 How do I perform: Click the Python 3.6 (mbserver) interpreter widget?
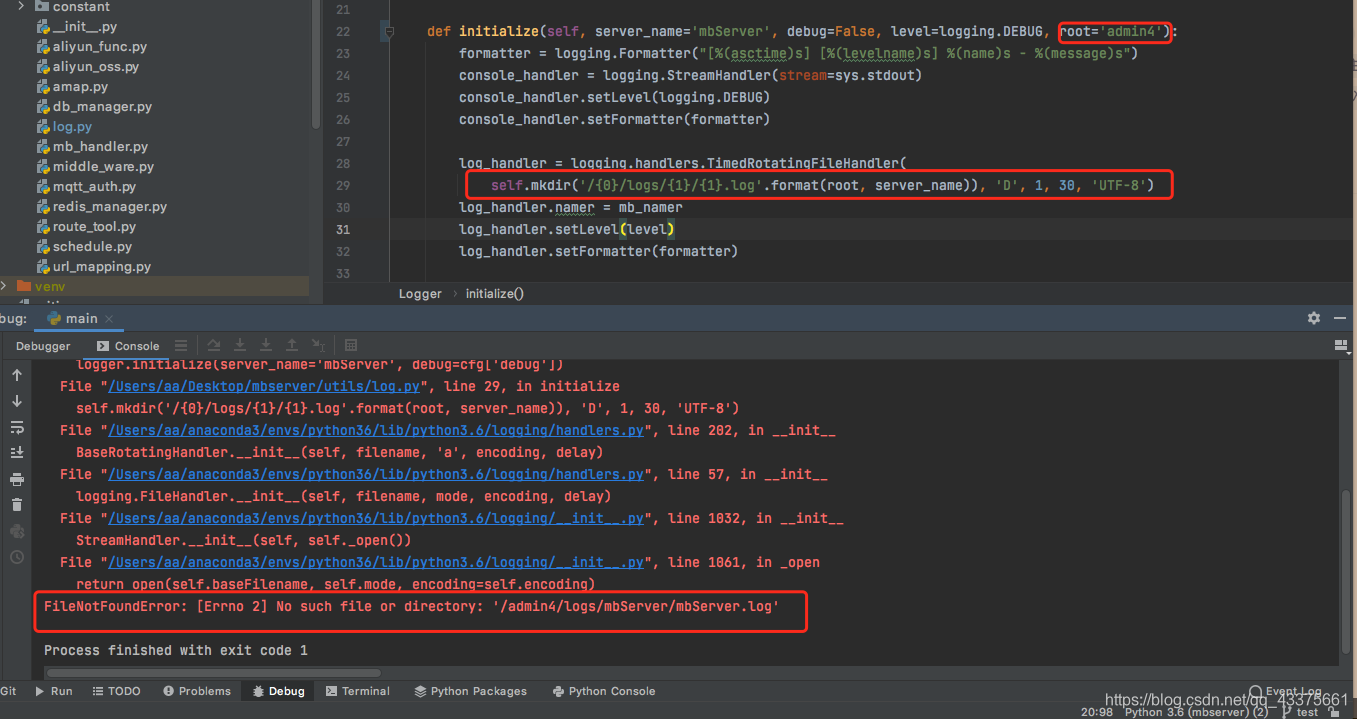(1196, 712)
